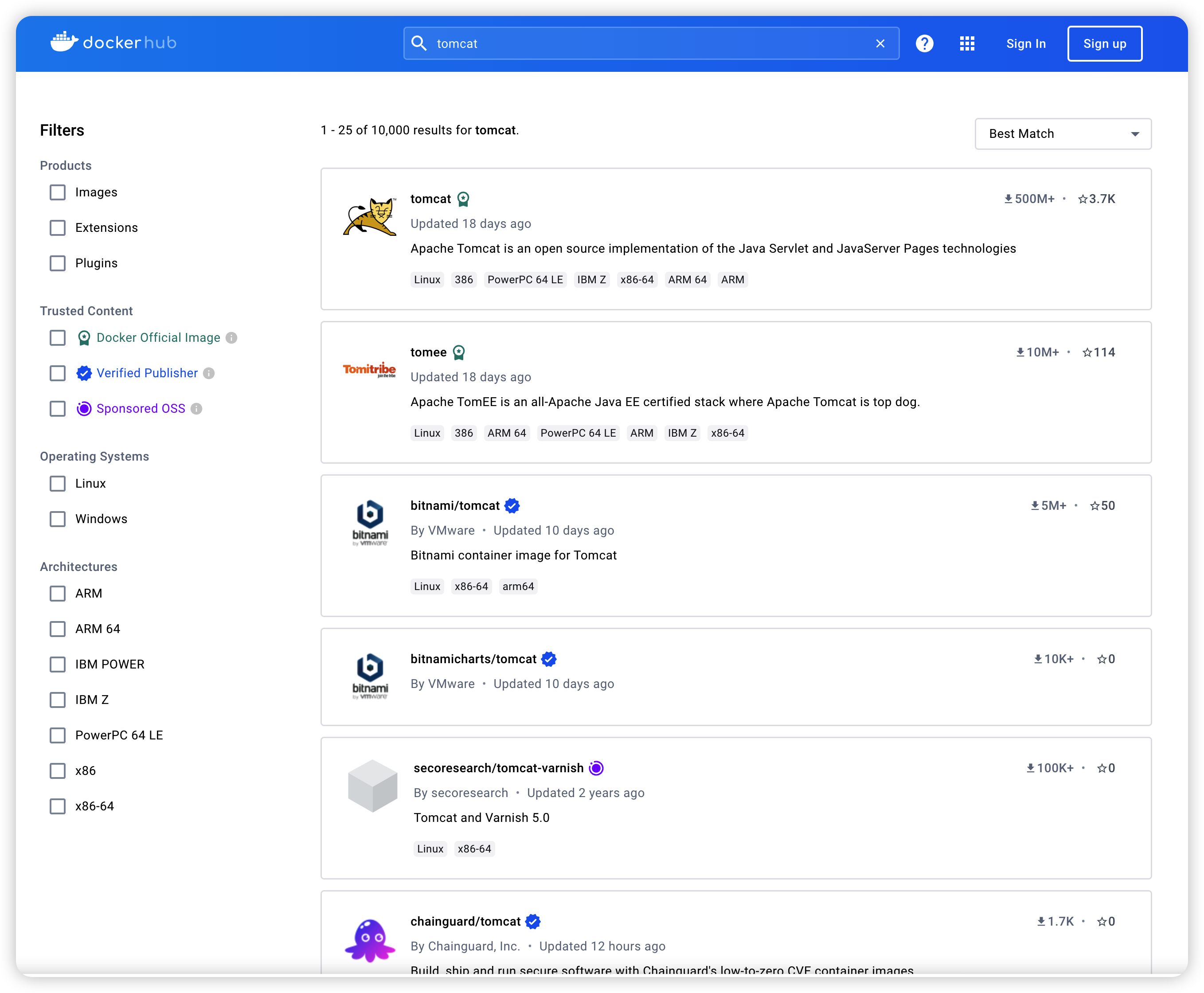Check the Images filter checkbox
This screenshot has width=1204, height=993.
click(x=58, y=192)
